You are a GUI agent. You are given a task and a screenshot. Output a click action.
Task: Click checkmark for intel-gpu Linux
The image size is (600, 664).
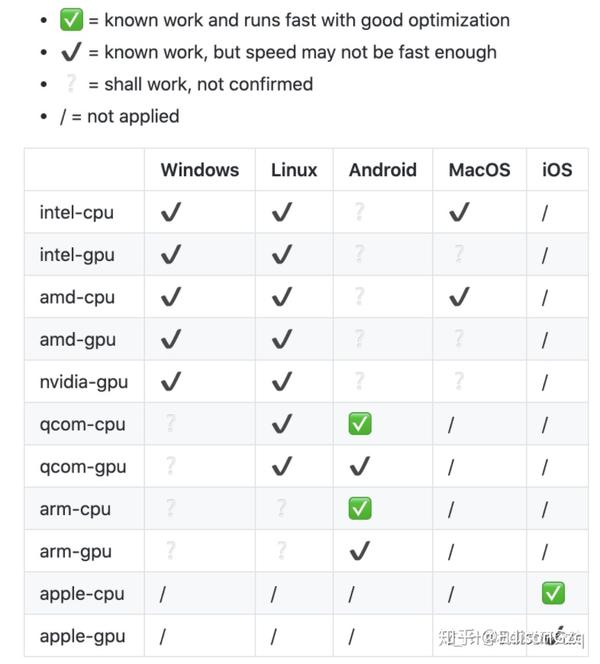click(x=282, y=254)
